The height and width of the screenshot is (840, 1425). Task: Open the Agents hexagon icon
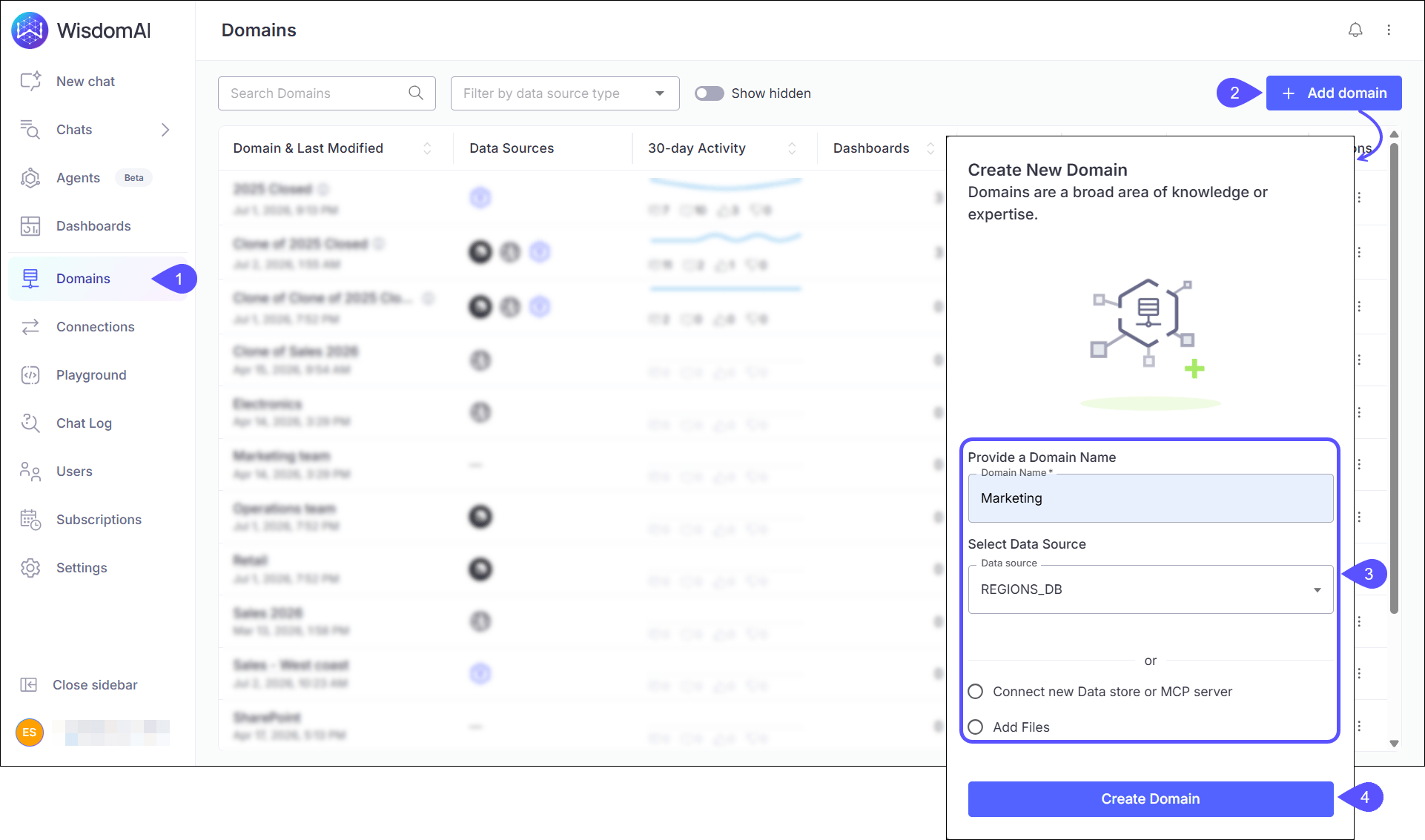click(30, 178)
